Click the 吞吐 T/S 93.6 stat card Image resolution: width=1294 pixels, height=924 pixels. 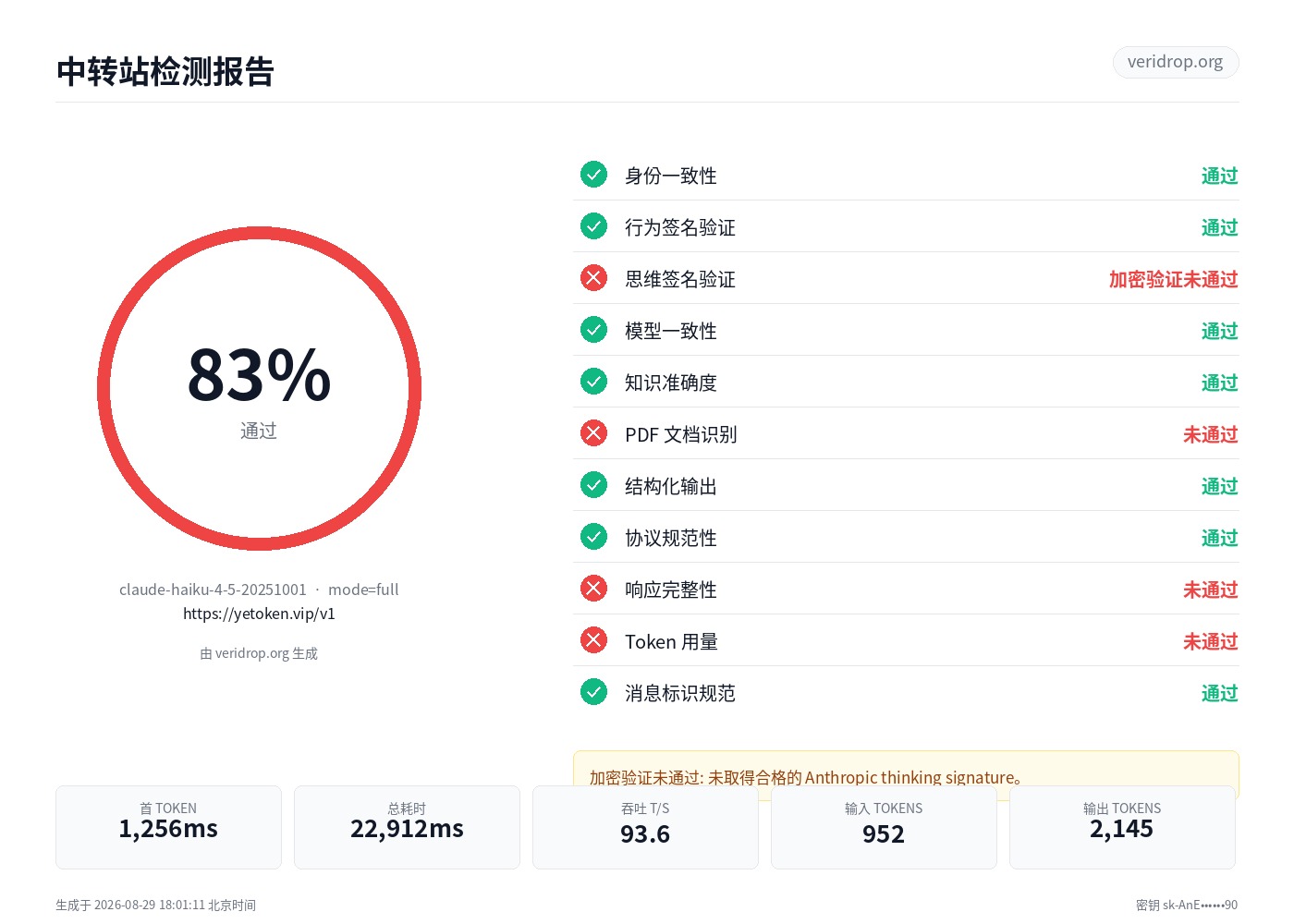(645, 827)
